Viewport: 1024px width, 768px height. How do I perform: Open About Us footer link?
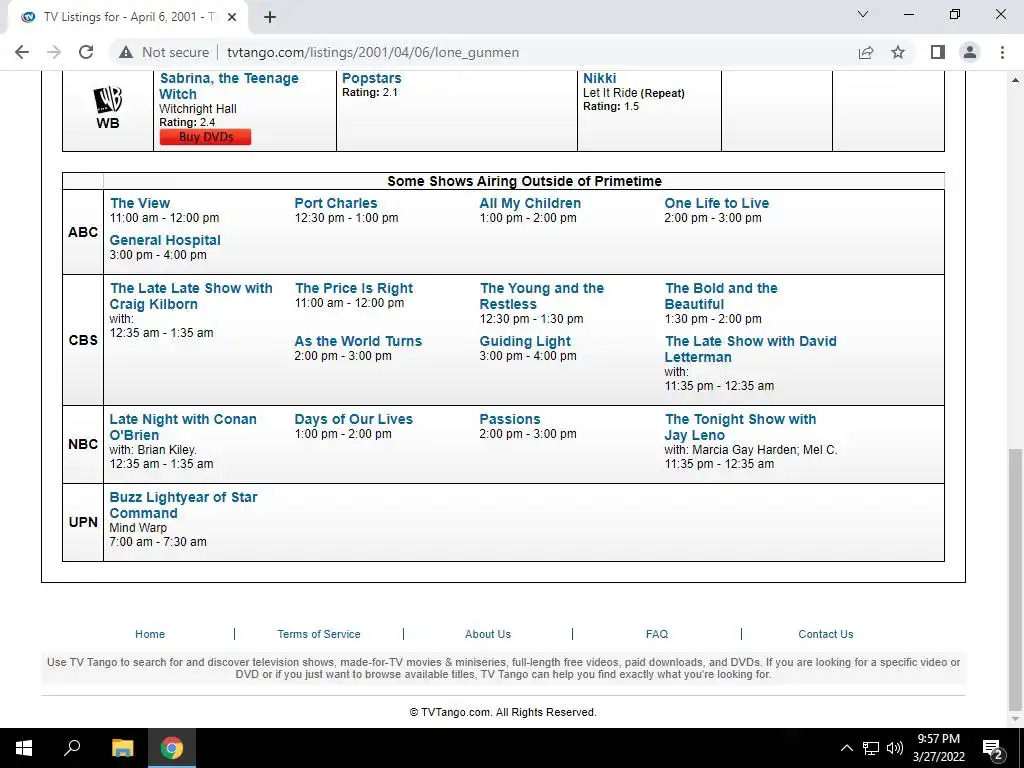click(x=488, y=634)
